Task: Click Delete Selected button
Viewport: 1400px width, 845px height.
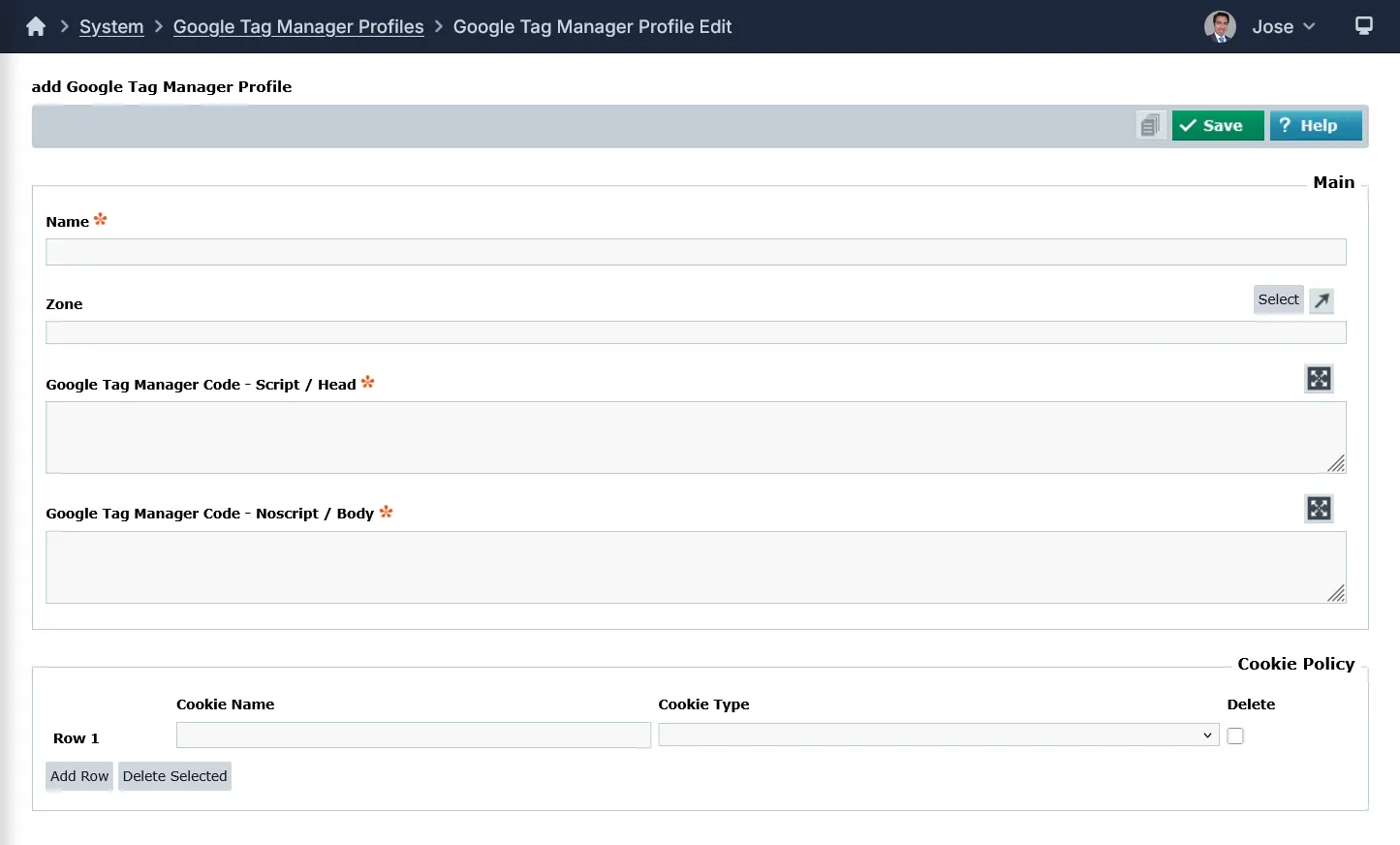Action: pos(174,776)
